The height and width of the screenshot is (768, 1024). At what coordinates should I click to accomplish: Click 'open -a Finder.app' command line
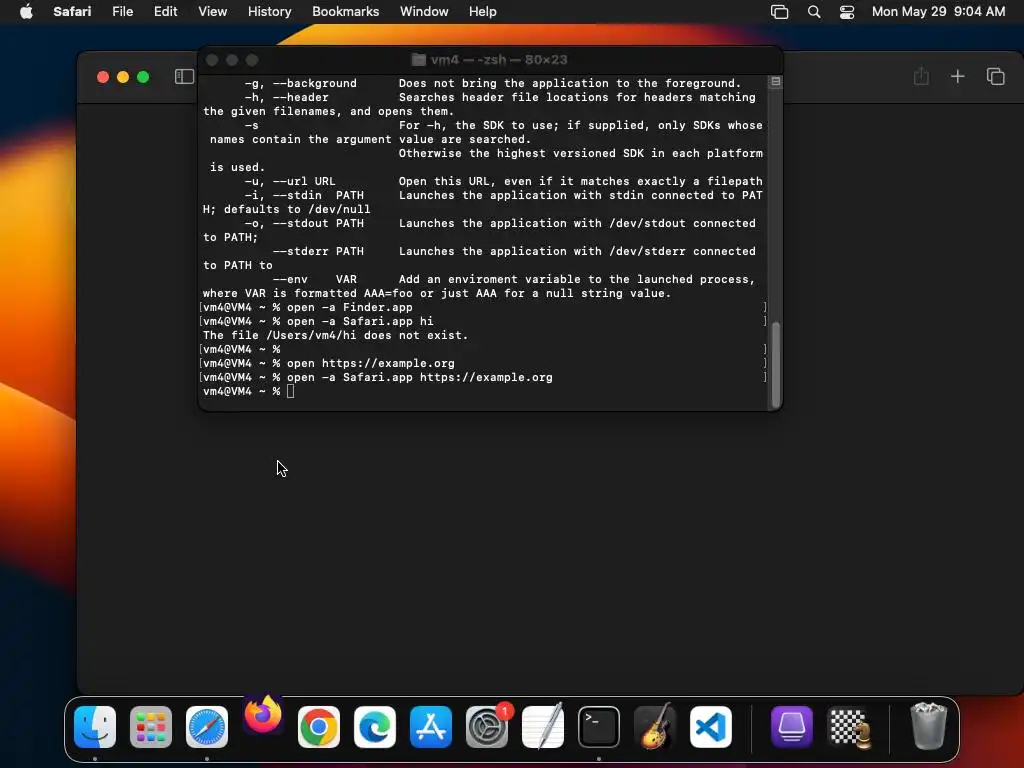click(x=349, y=307)
